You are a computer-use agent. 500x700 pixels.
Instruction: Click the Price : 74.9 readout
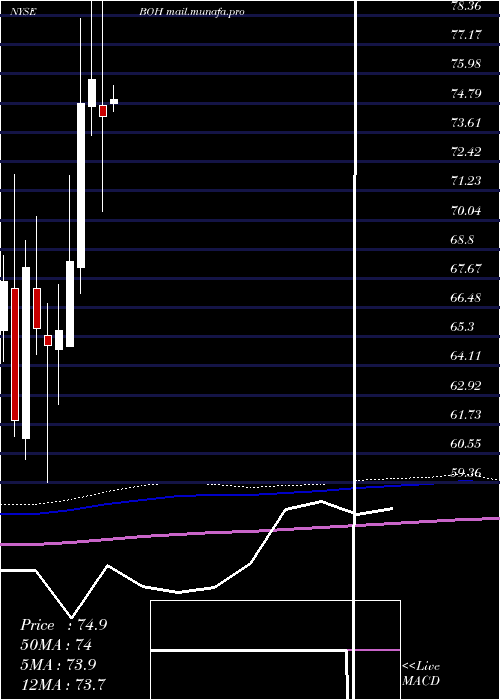click(63, 625)
